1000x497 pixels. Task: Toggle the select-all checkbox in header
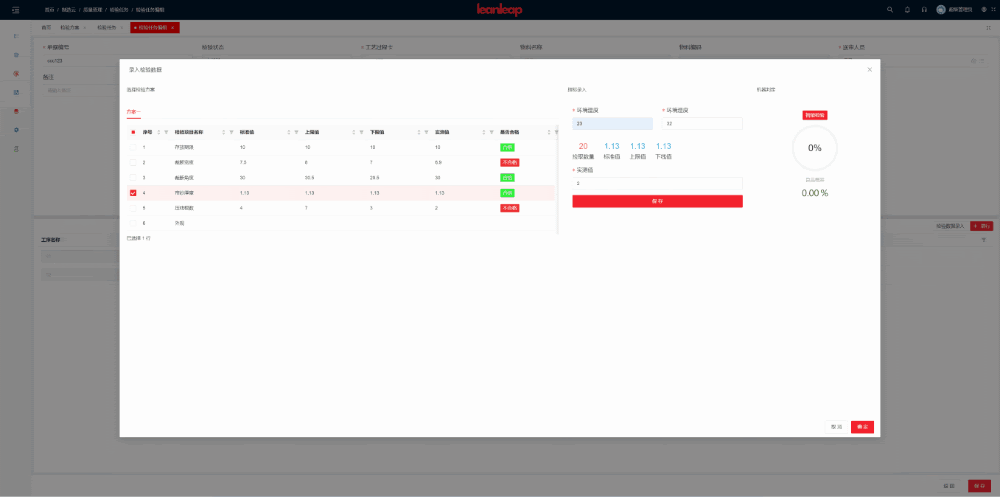point(133,132)
